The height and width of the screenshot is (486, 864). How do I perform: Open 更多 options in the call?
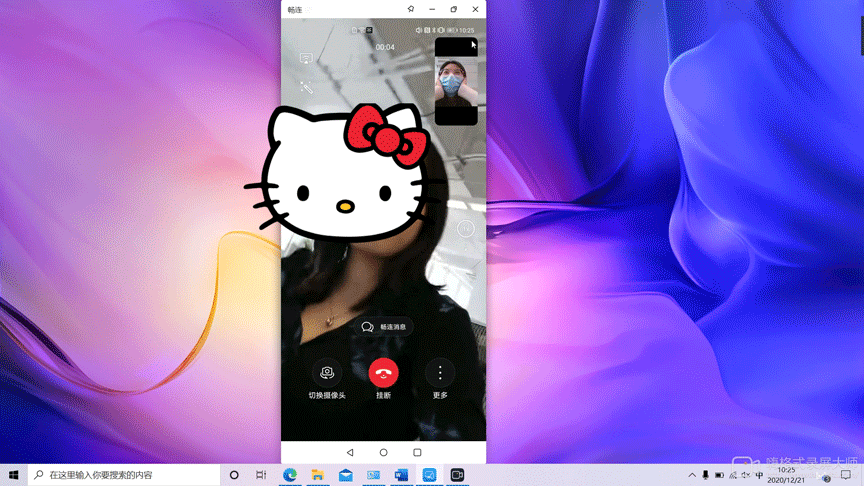coord(440,373)
